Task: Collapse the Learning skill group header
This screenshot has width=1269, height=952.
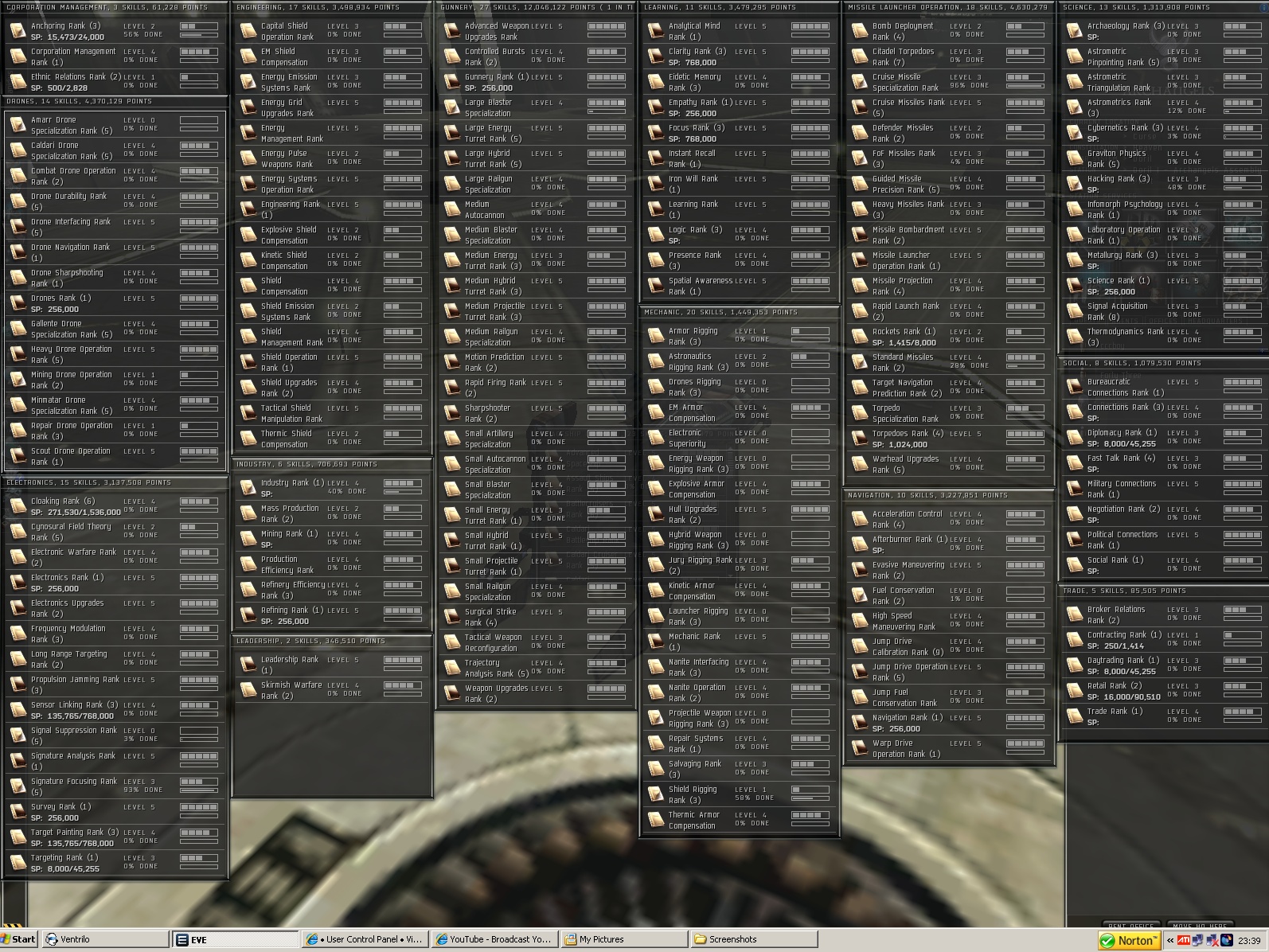Action: (x=740, y=7)
